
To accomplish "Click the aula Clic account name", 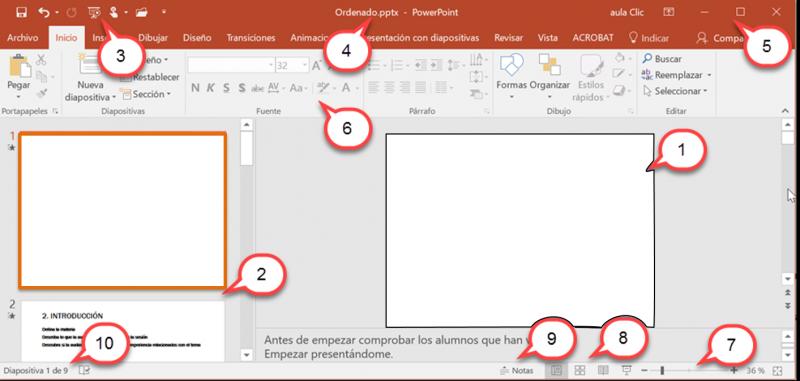I will [x=627, y=12].
